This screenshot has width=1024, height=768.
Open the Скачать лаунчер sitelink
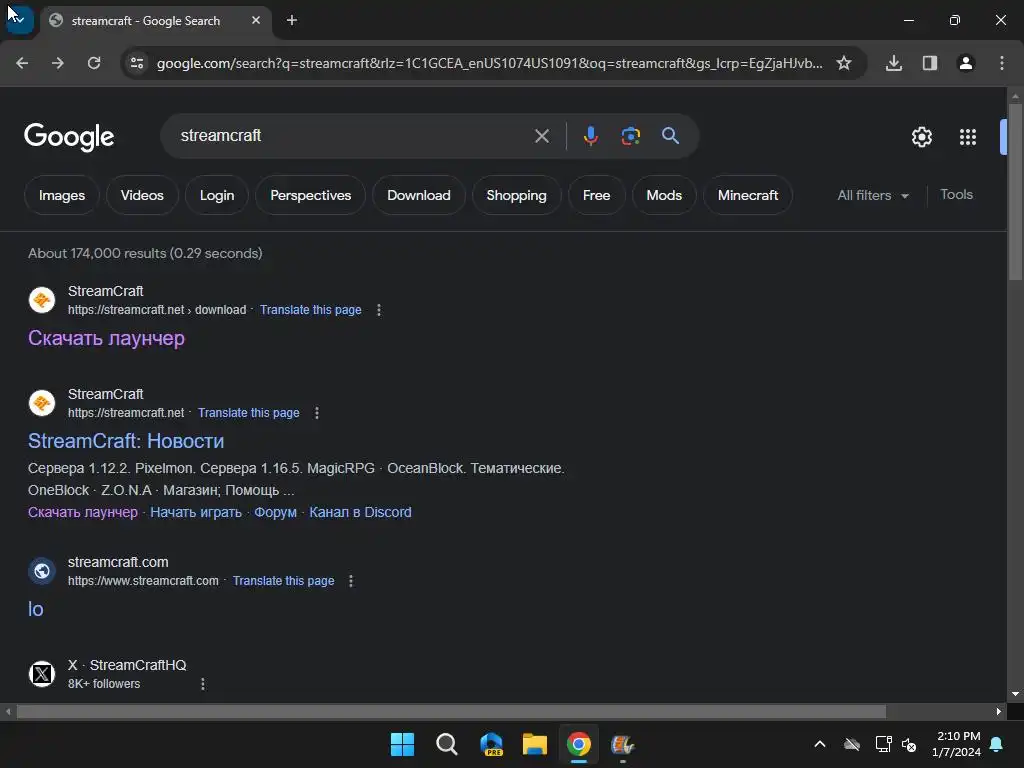[83, 512]
